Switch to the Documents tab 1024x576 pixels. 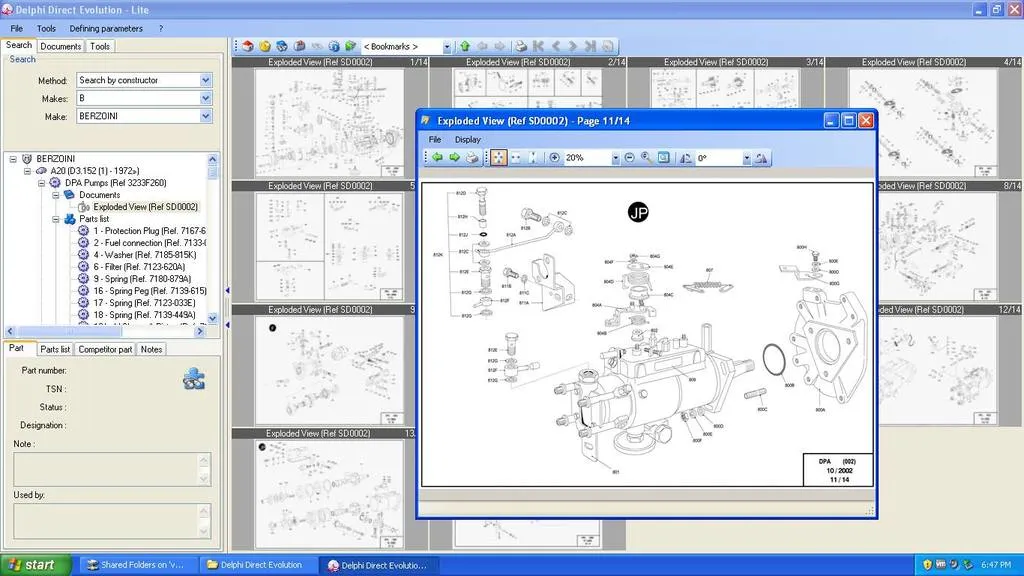61,46
